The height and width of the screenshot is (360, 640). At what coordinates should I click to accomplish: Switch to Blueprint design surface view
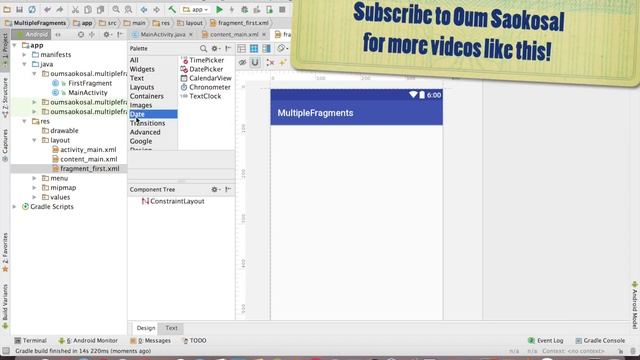point(254,49)
